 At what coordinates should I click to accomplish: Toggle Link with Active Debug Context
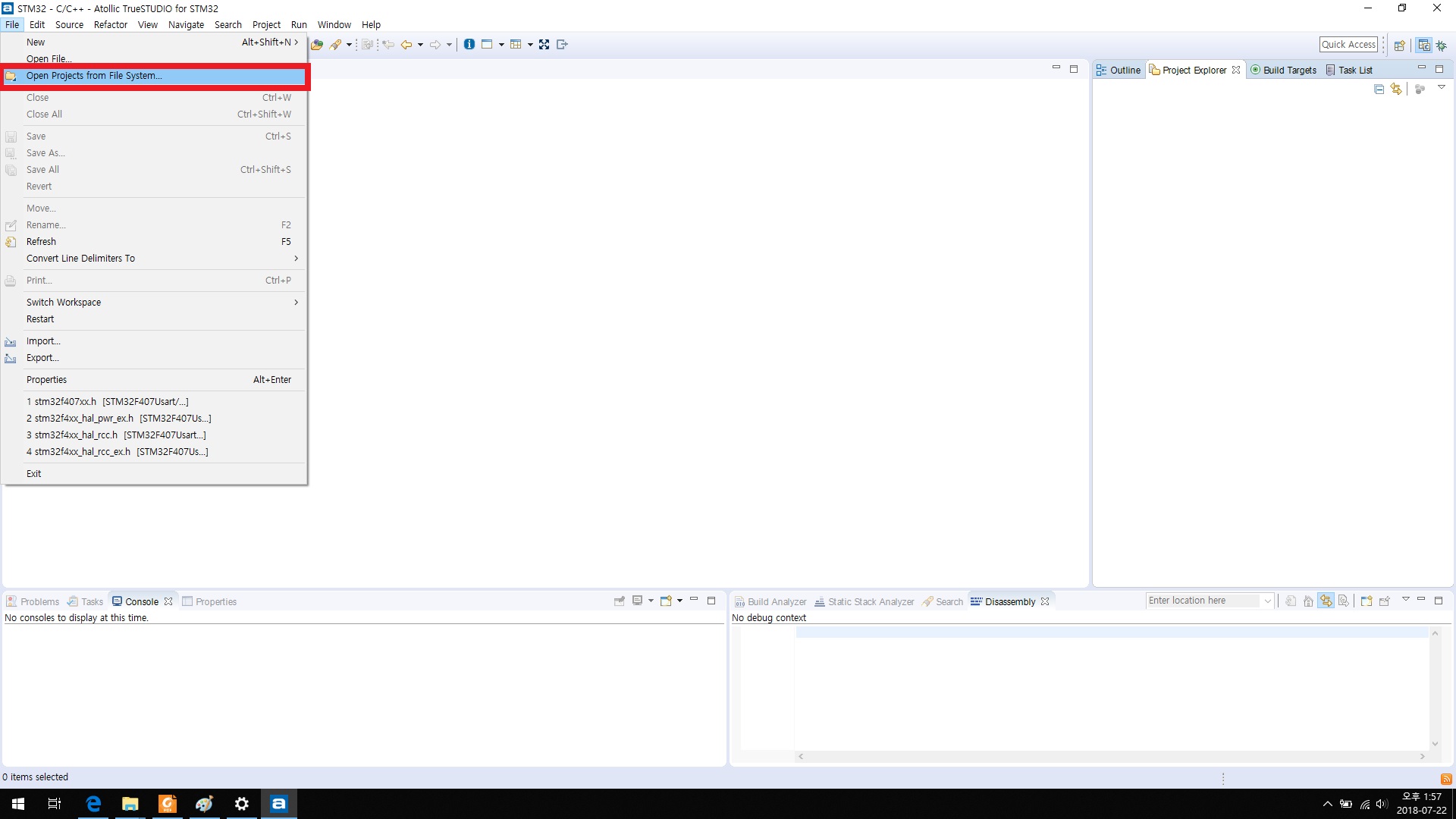1326,601
